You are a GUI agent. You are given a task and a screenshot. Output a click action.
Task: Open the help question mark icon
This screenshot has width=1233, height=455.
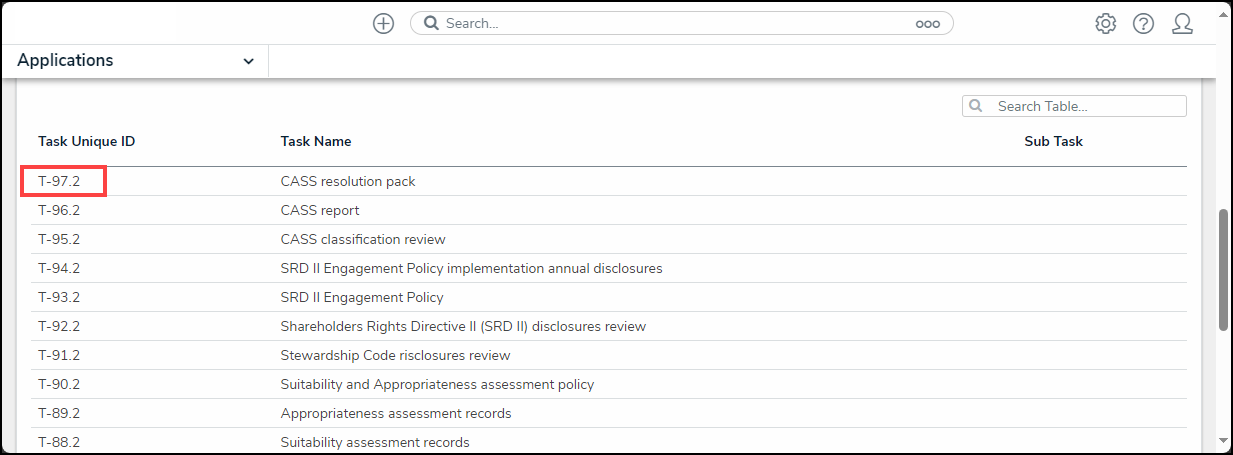(1143, 23)
